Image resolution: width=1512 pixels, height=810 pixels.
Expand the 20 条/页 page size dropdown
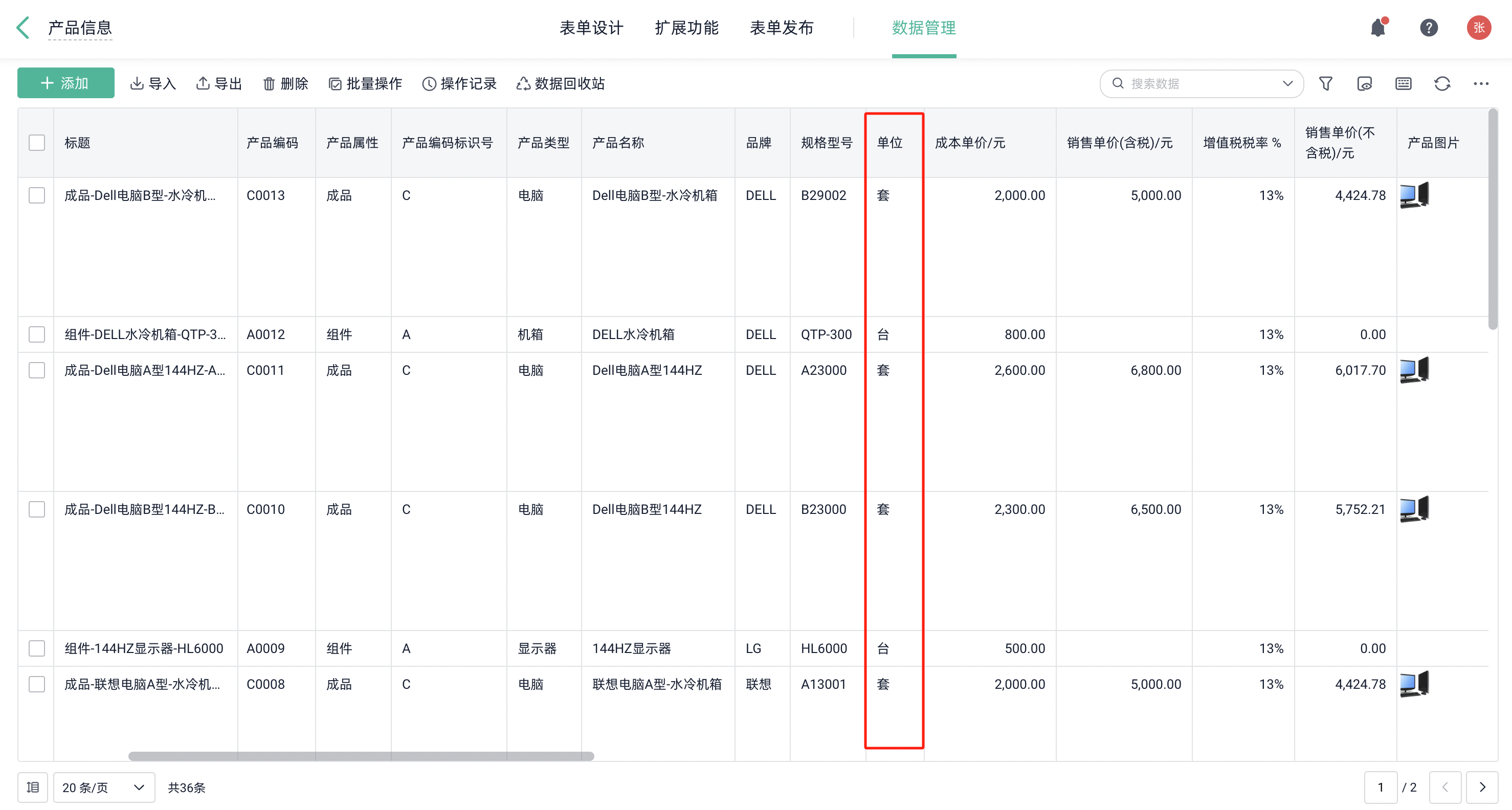click(104, 787)
